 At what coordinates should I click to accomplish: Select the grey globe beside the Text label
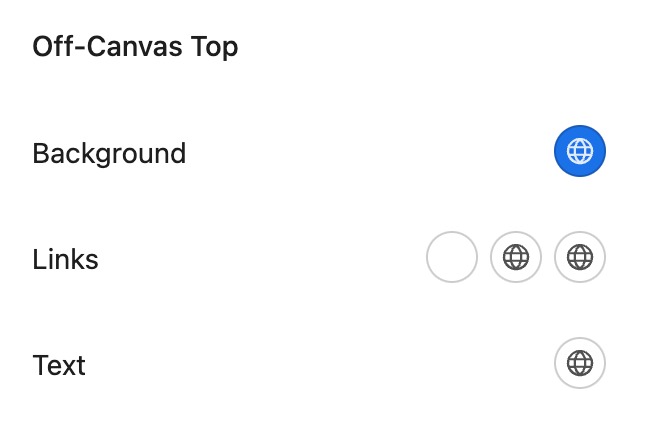(579, 363)
